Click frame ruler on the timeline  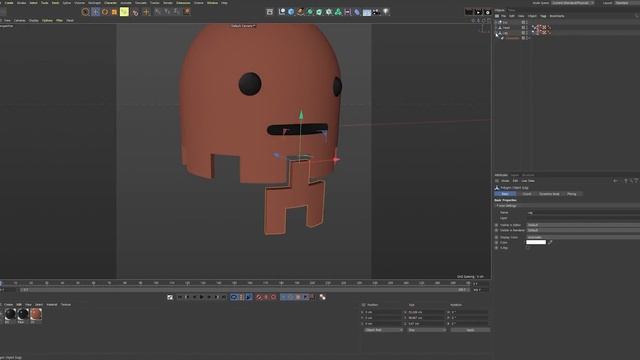(235, 283)
